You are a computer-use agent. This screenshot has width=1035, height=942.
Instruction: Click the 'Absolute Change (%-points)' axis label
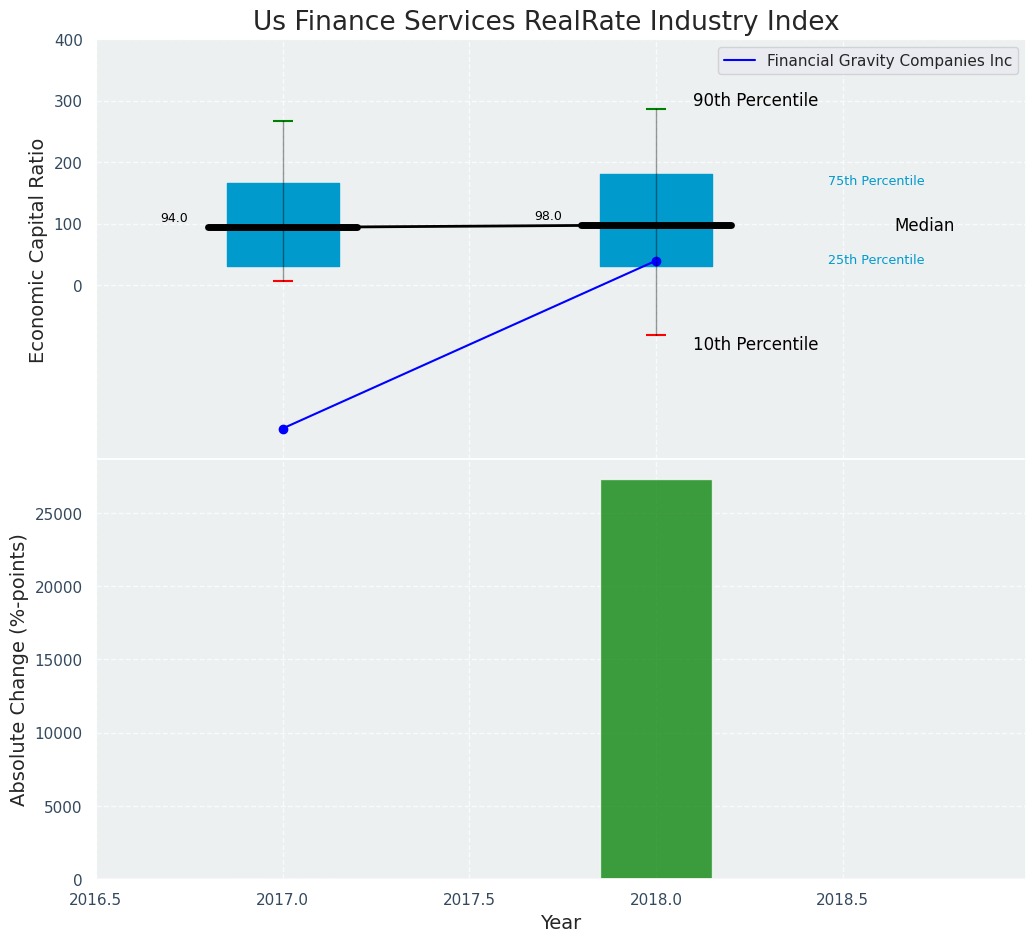click(x=19, y=669)
